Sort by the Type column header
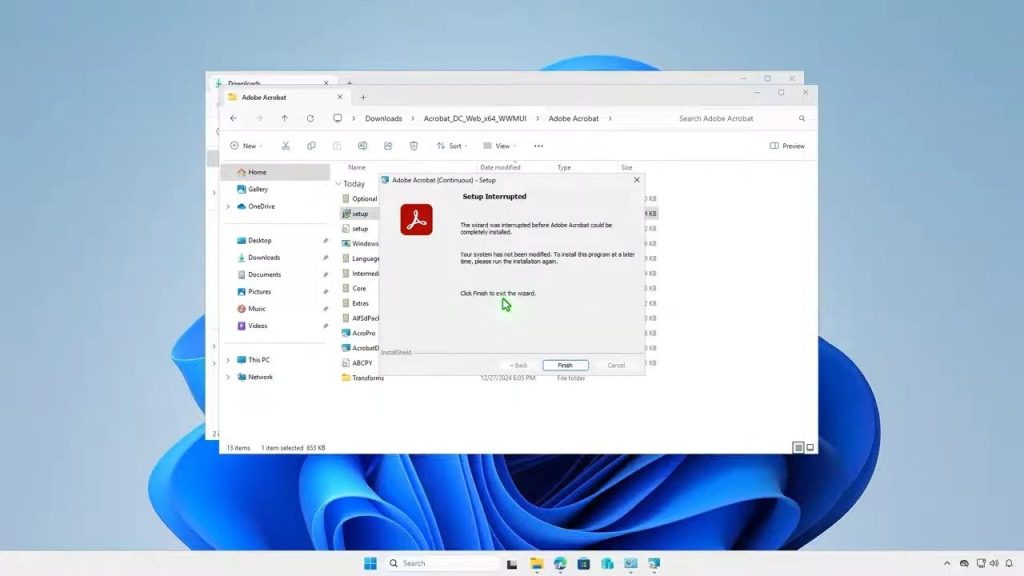Screen dimensions: 1024x576 pos(564,168)
